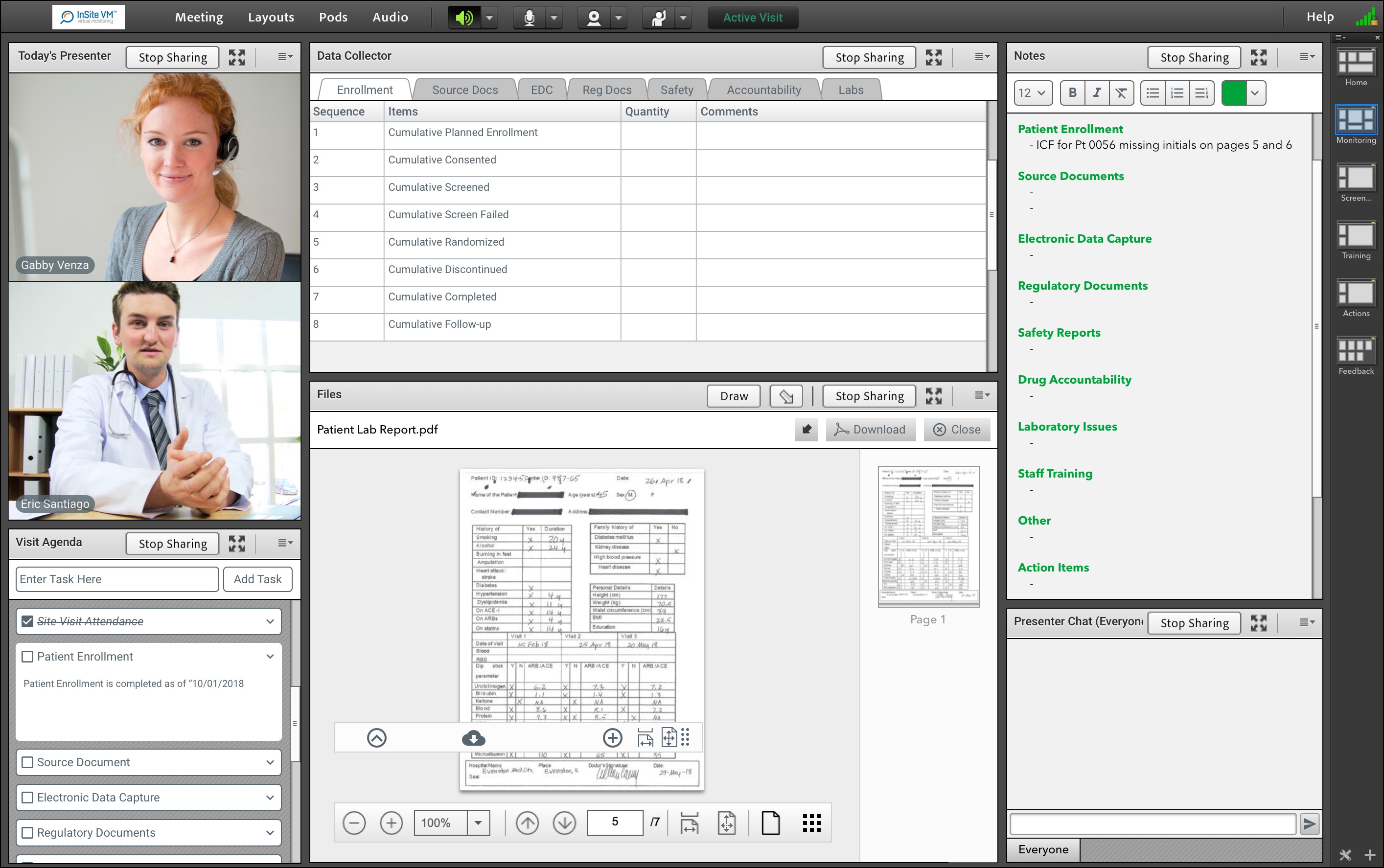Download the Patient Lab Report PDF
Screen dimensions: 1384x868
(x=870, y=430)
